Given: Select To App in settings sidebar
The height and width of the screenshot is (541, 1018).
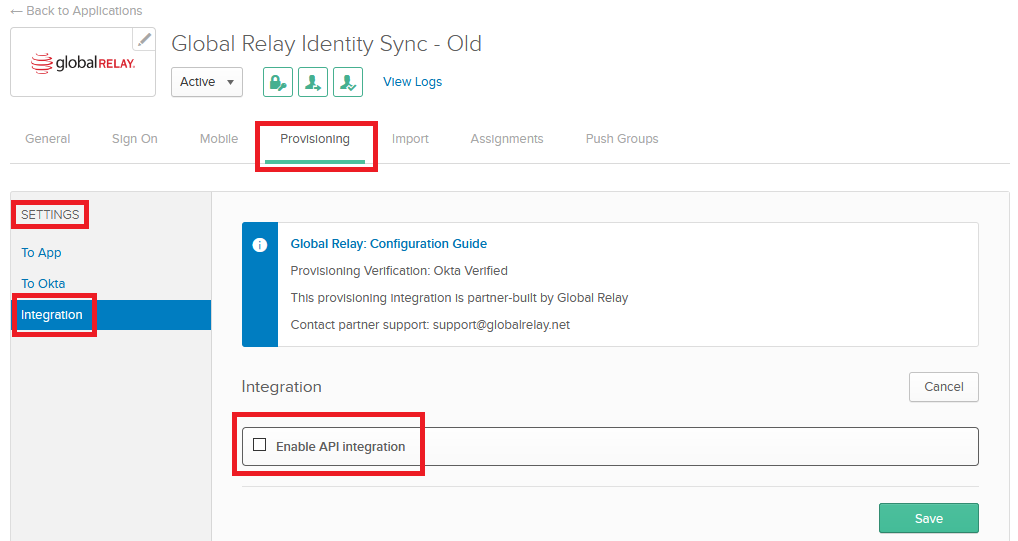Looking at the screenshot, I should [x=42, y=253].
